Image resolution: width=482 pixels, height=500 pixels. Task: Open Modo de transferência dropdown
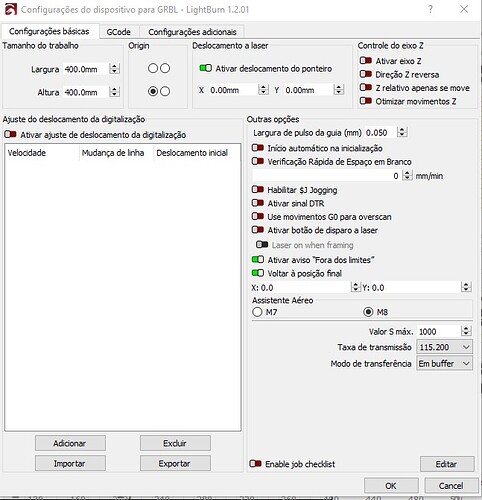444,363
